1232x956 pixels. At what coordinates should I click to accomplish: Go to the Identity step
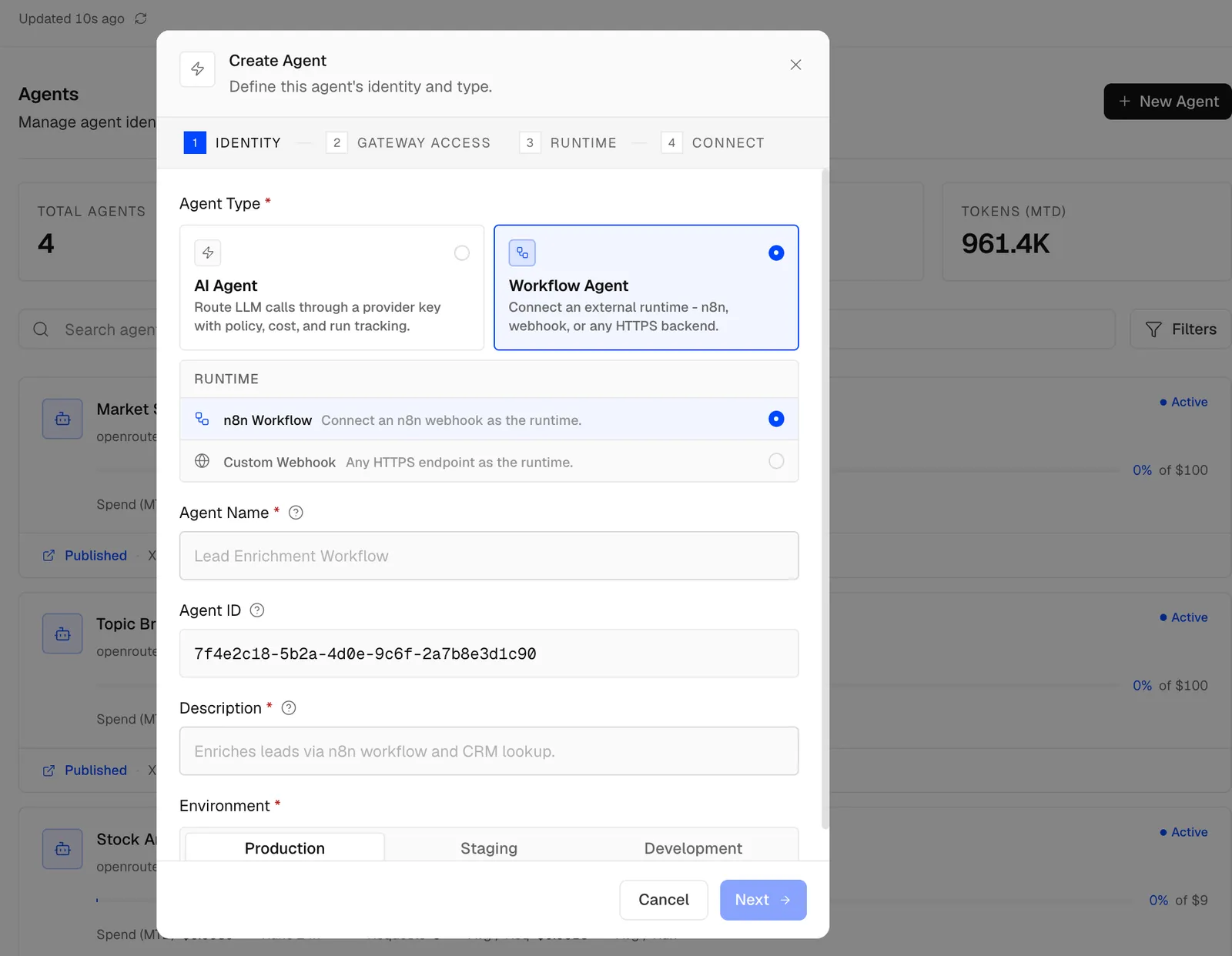[x=233, y=142]
